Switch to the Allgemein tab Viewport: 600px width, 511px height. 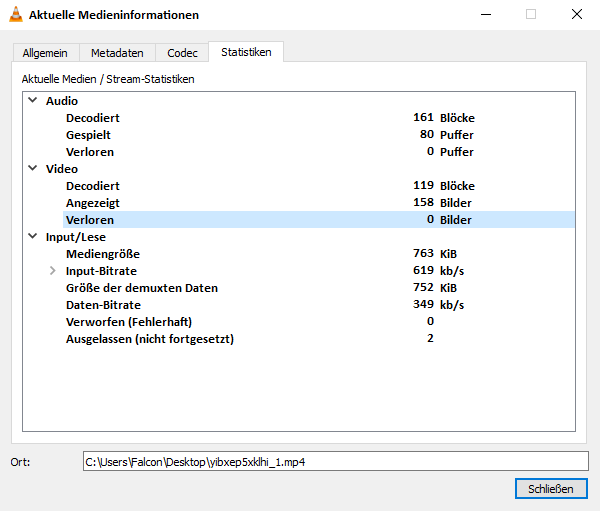46,53
